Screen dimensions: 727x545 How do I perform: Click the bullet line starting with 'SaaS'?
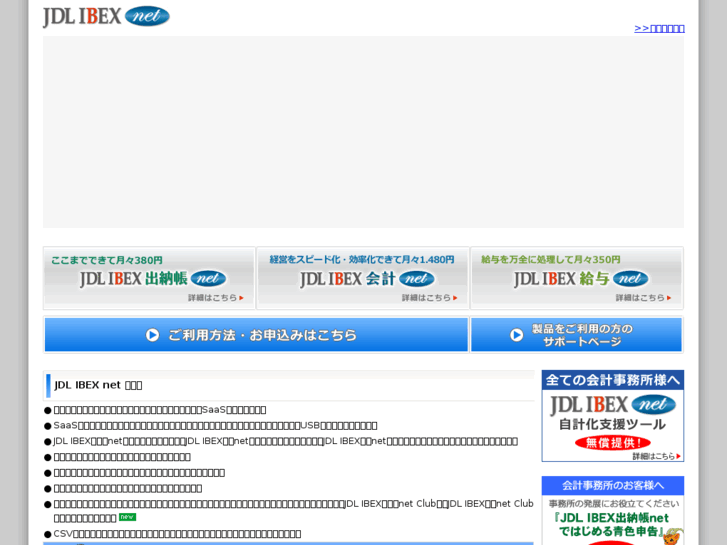[215, 425]
